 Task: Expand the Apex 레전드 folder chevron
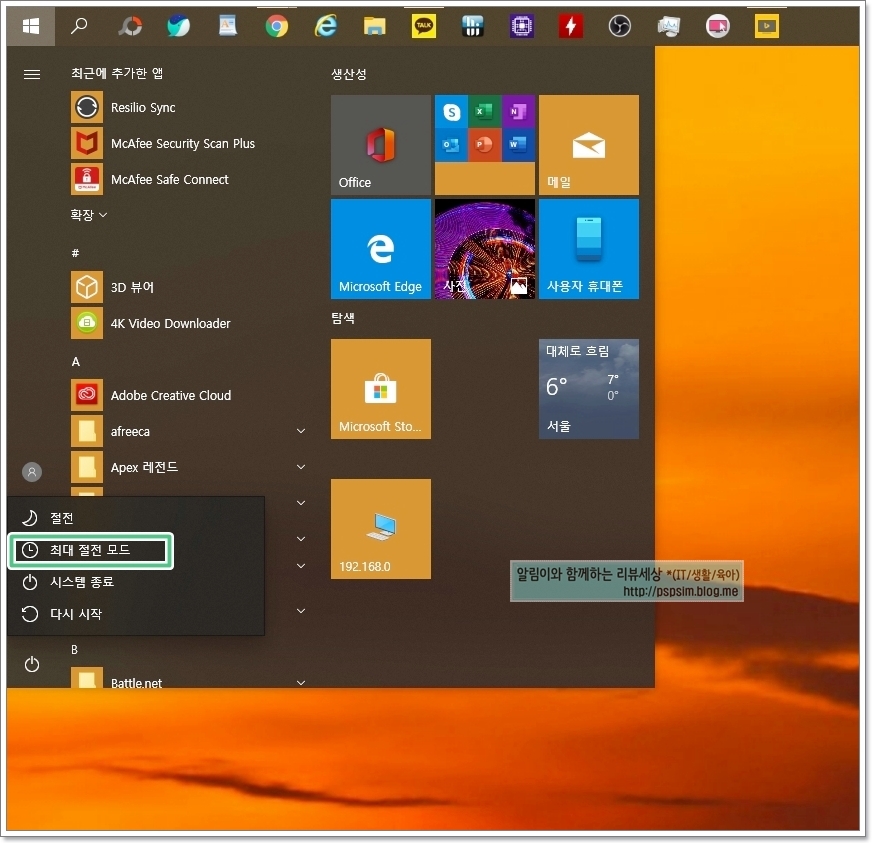click(x=301, y=467)
